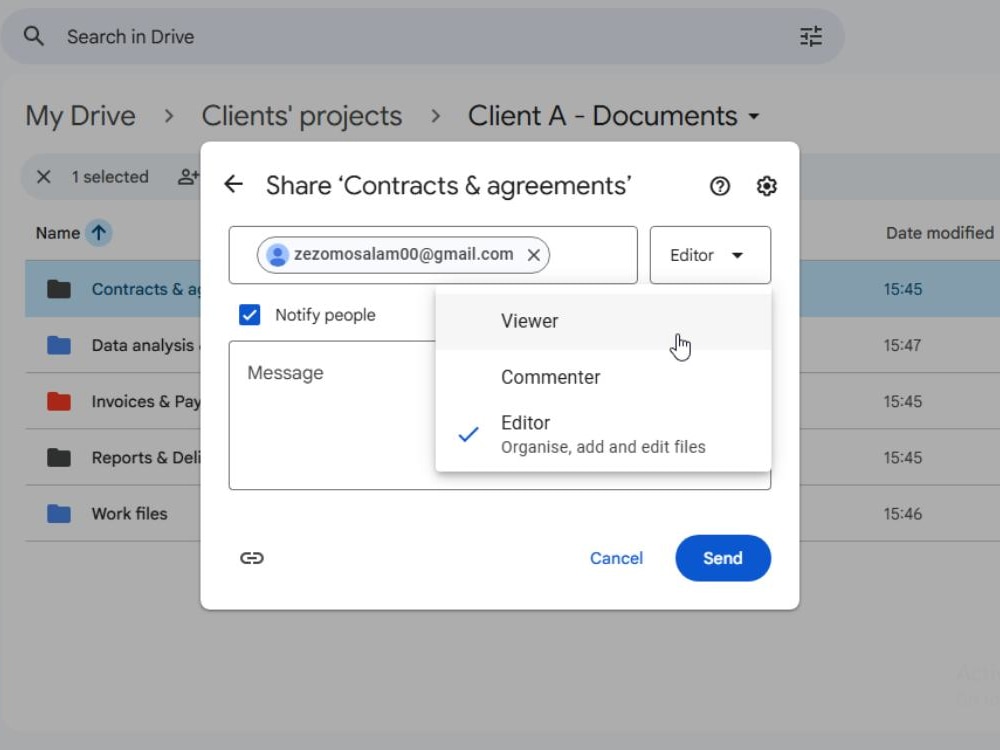
Task: Navigate to My Drive breadcrumb
Action: click(x=80, y=116)
